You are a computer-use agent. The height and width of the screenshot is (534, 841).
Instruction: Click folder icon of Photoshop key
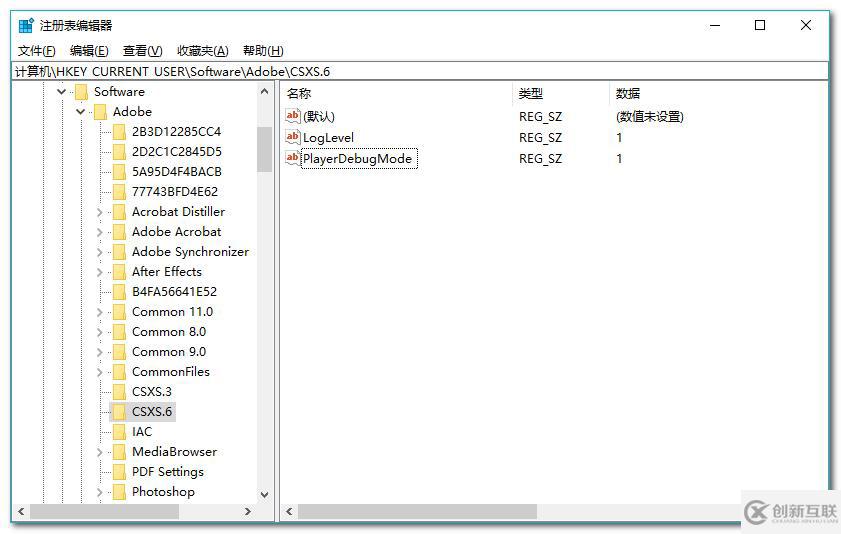[x=119, y=492]
